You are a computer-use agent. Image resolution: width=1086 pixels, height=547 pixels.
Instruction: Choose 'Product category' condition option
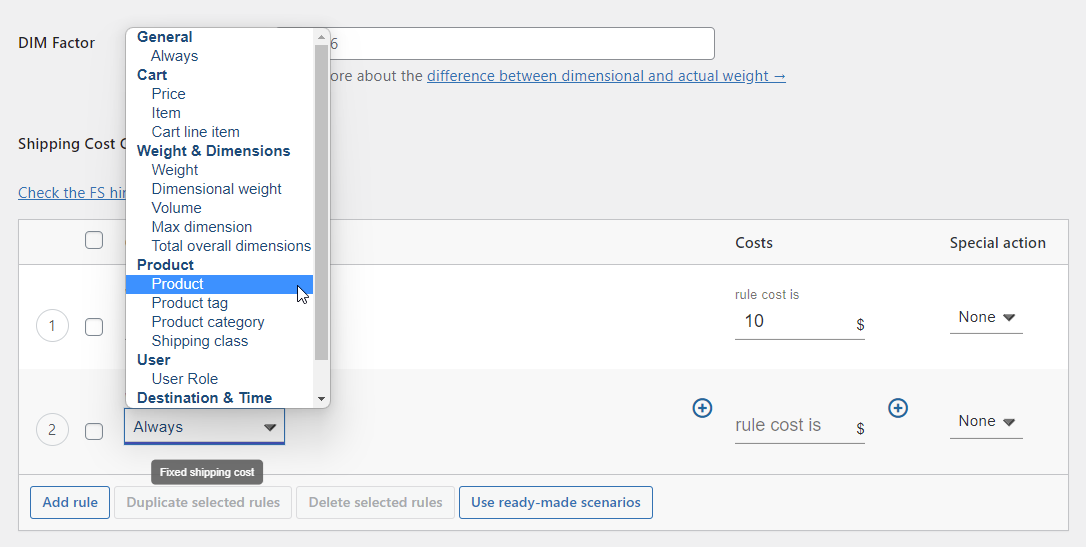tap(220, 322)
